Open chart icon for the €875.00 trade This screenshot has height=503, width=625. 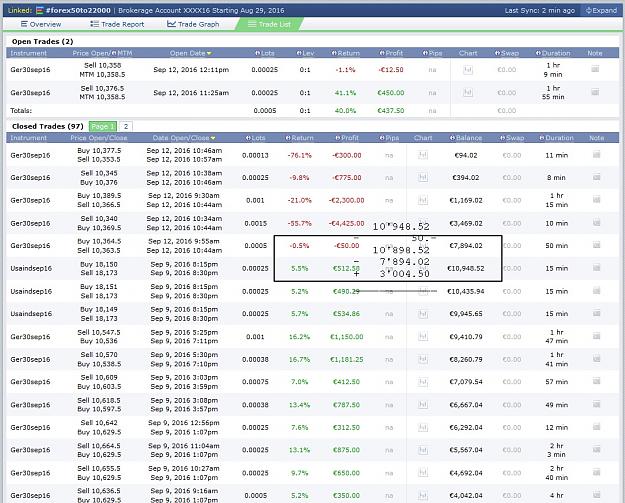423,450
